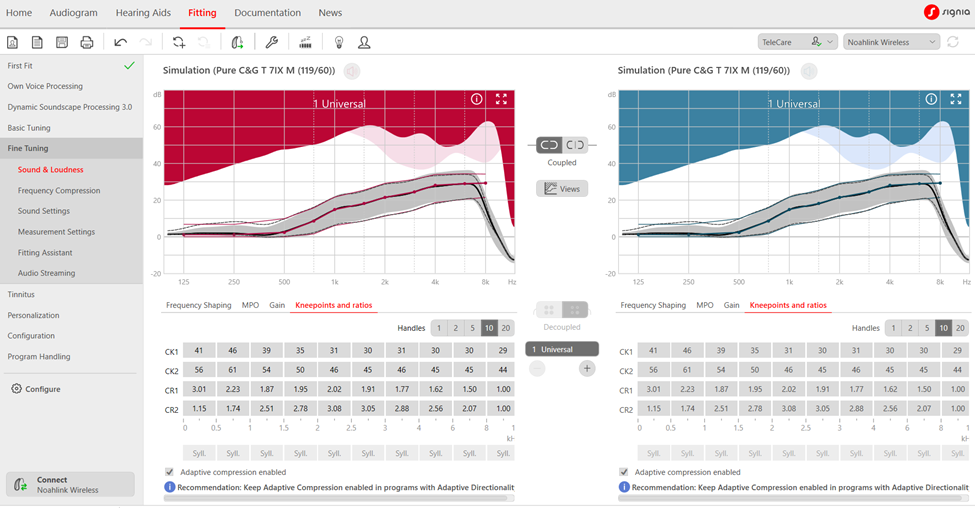Expand the Noahlink Wireless dropdown
This screenshot has height=508, width=977.
coord(891,42)
